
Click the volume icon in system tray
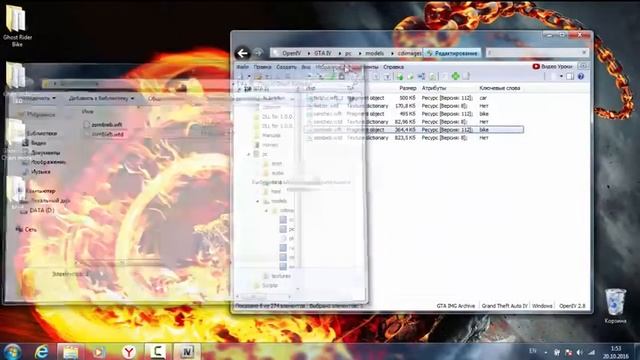point(579,352)
